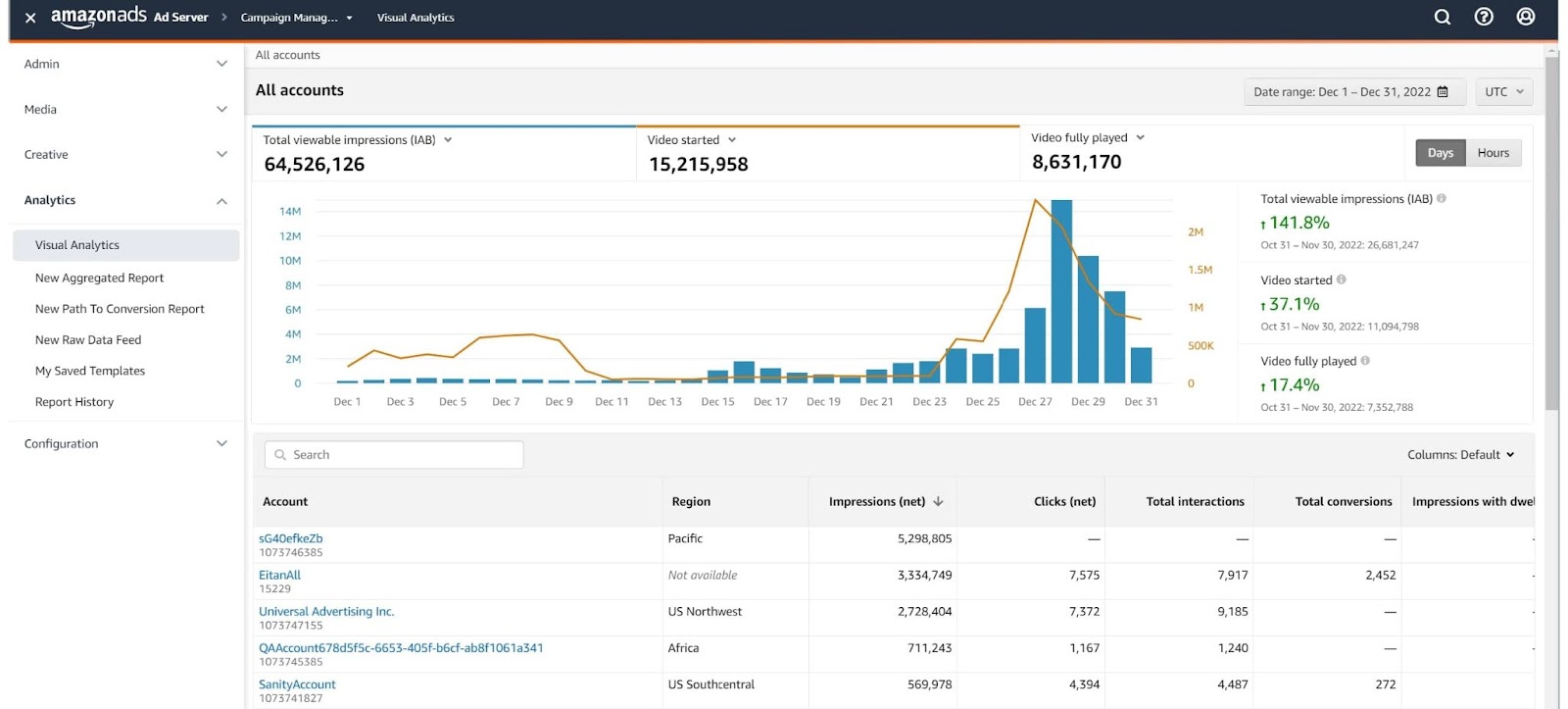Viewport: 1568px width, 709px height.
Task: Open Campaign Management dropdown in top bar
Action: coord(296,18)
